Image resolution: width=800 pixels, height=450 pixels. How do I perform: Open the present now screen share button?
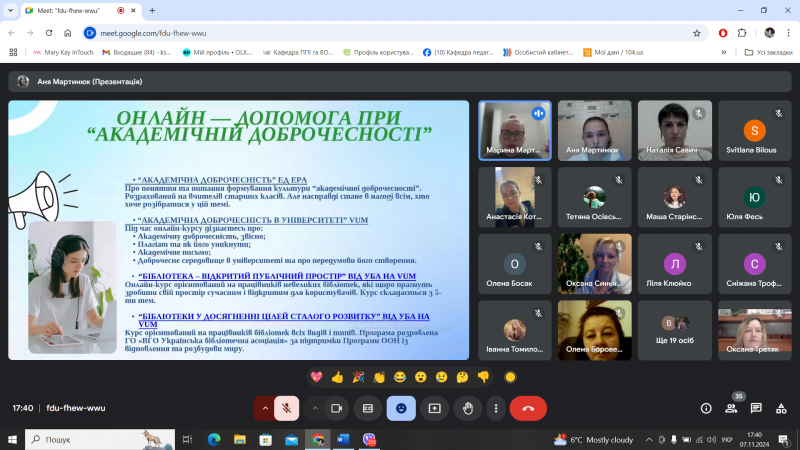coord(435,408)
